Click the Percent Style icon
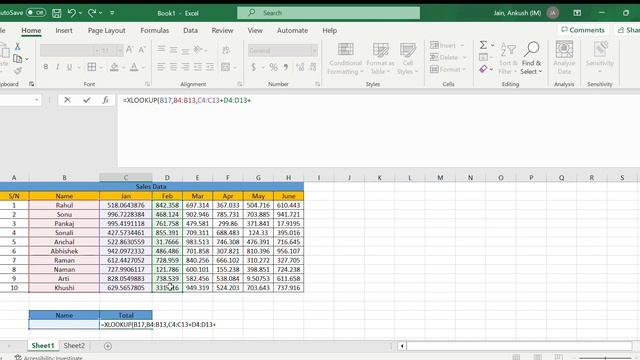This screenshot has height=360, width=640. pyautogui.click(x=273, y=67)
